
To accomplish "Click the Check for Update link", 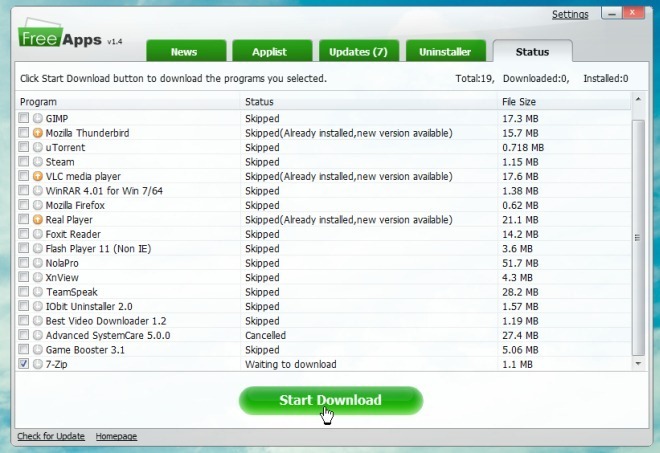I will [x=51, y=436].
